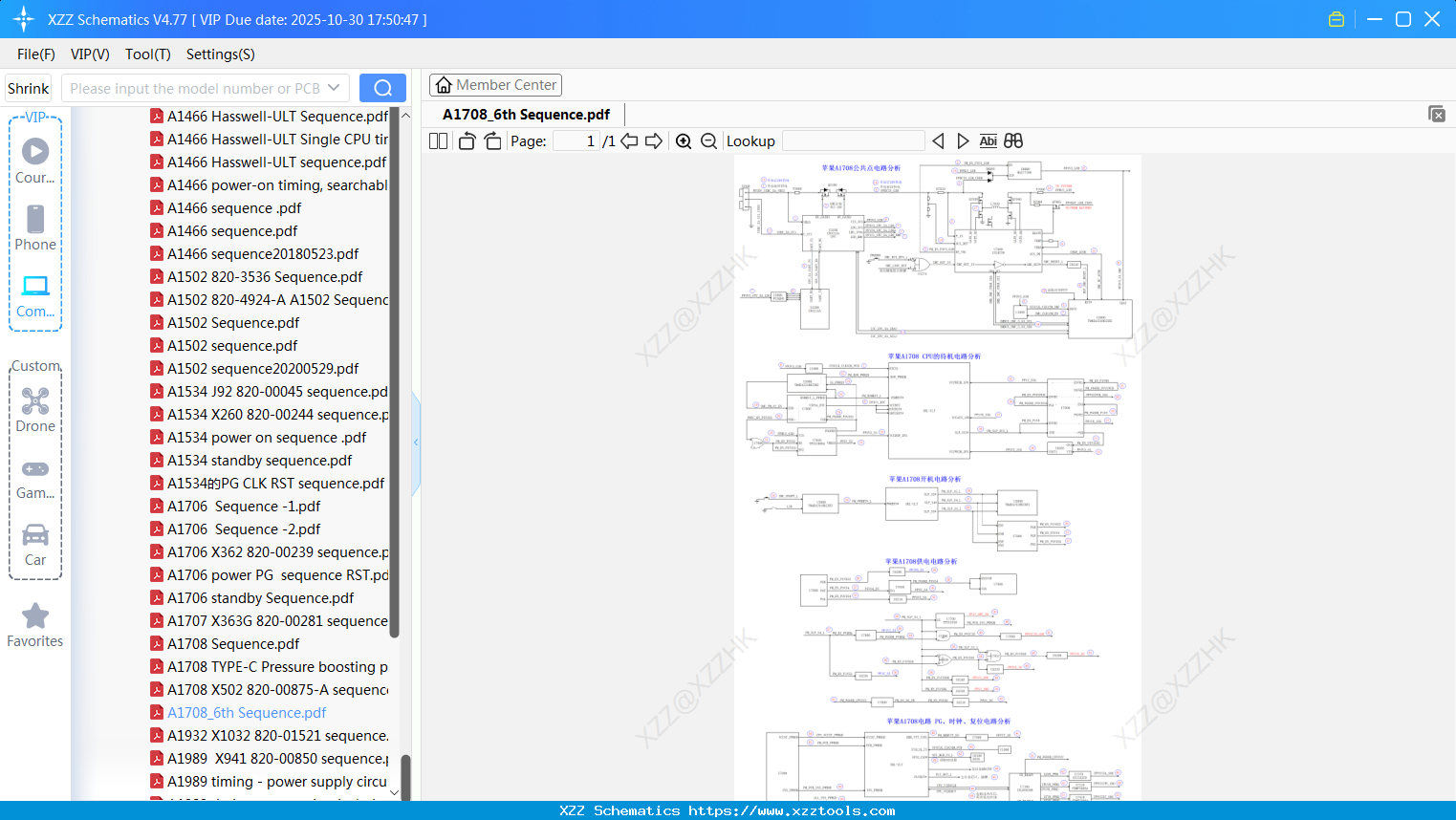Toggle whole-word match Abi icon

[x=989, y=140]
